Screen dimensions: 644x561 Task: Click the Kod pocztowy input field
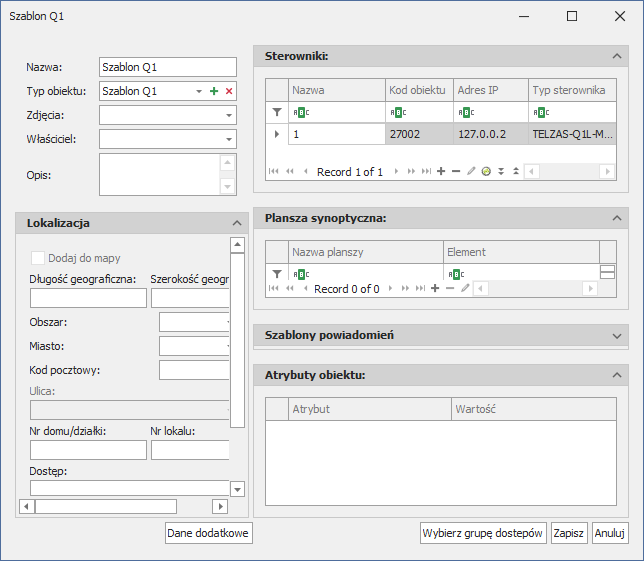(x=194, y=370)
